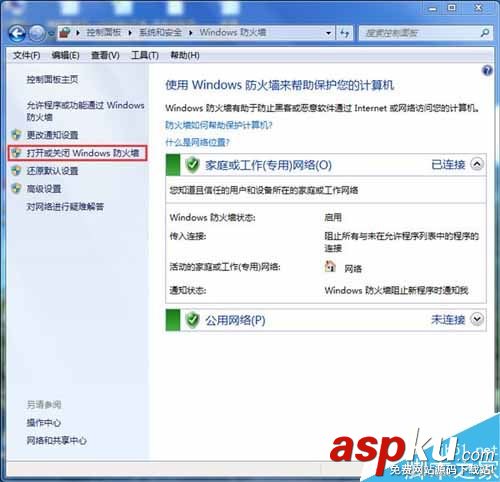Open the 查看(V) menu
Viewport: 500px width, 482px height.
[105, 55]
